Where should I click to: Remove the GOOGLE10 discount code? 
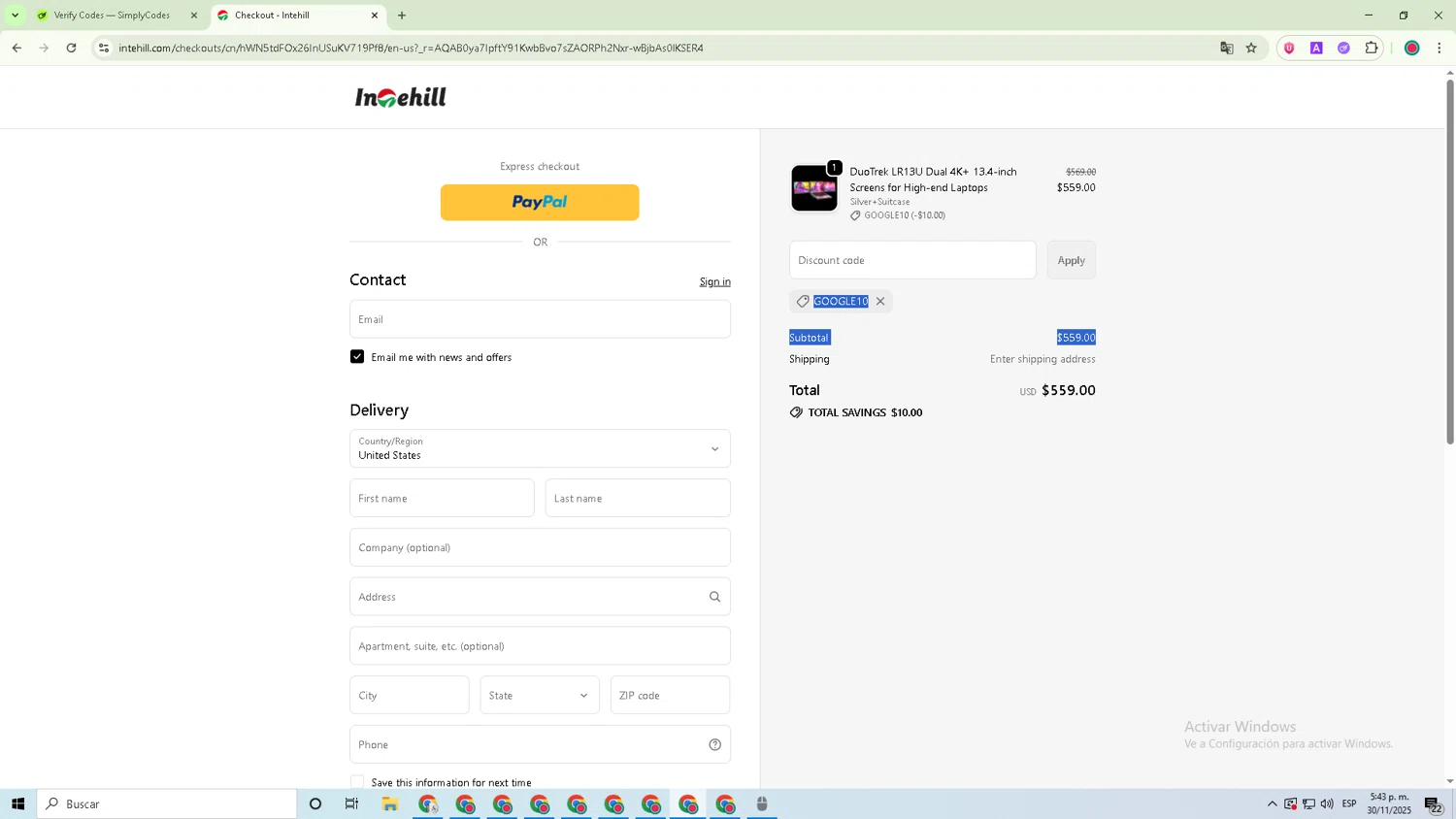[x=880, y=302]
